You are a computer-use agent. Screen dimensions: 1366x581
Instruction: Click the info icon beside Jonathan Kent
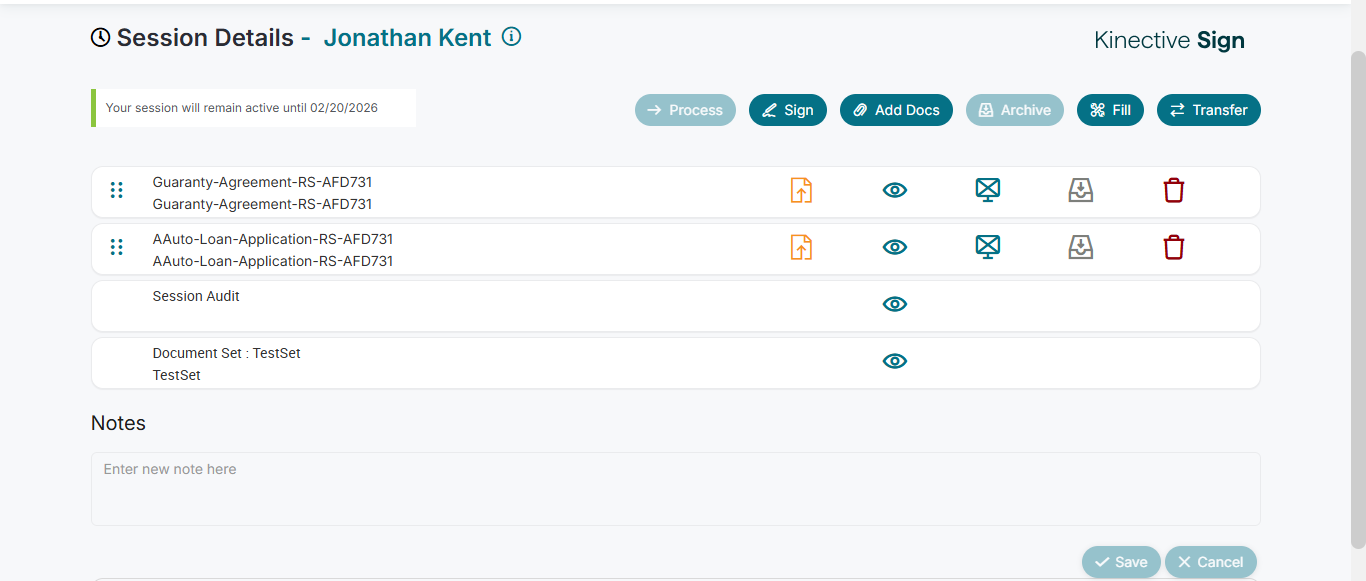(x=512, y=37)
